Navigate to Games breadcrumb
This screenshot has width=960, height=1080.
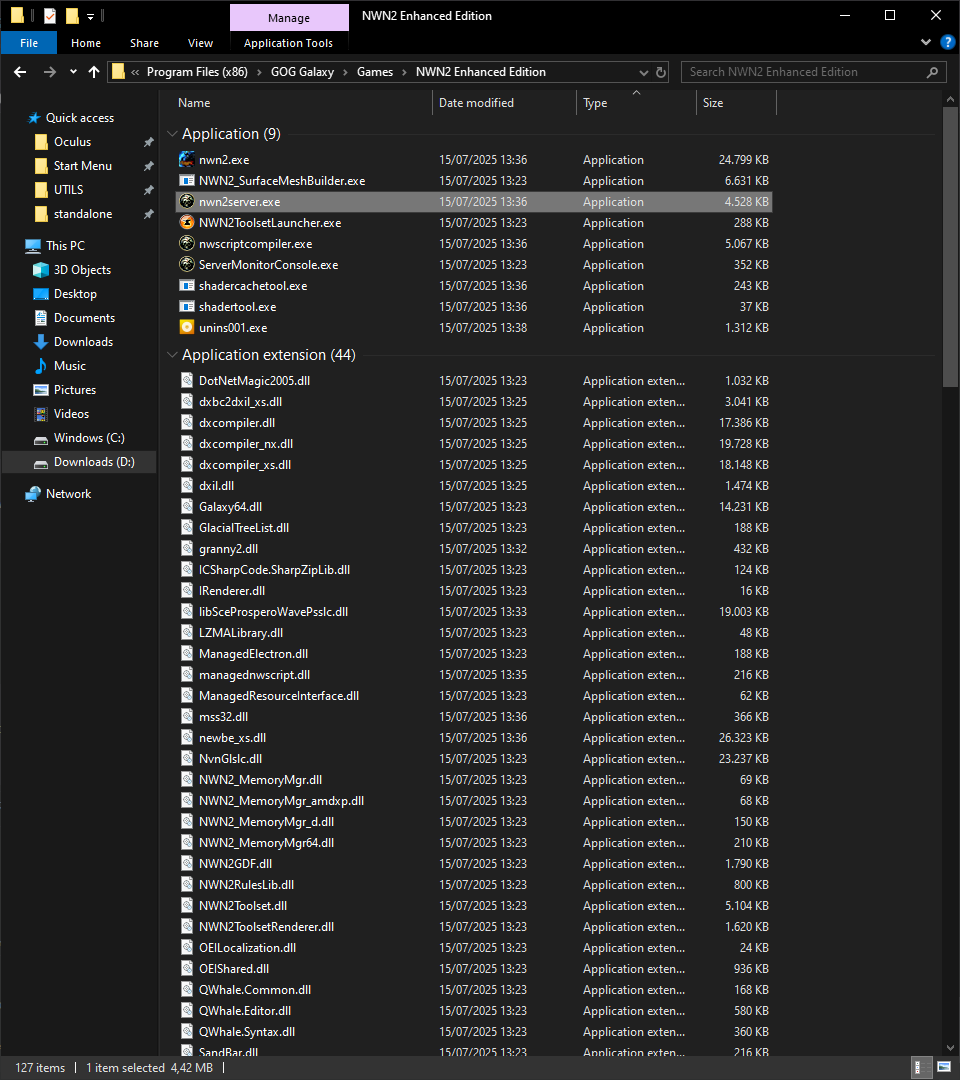tap(375, 72)
